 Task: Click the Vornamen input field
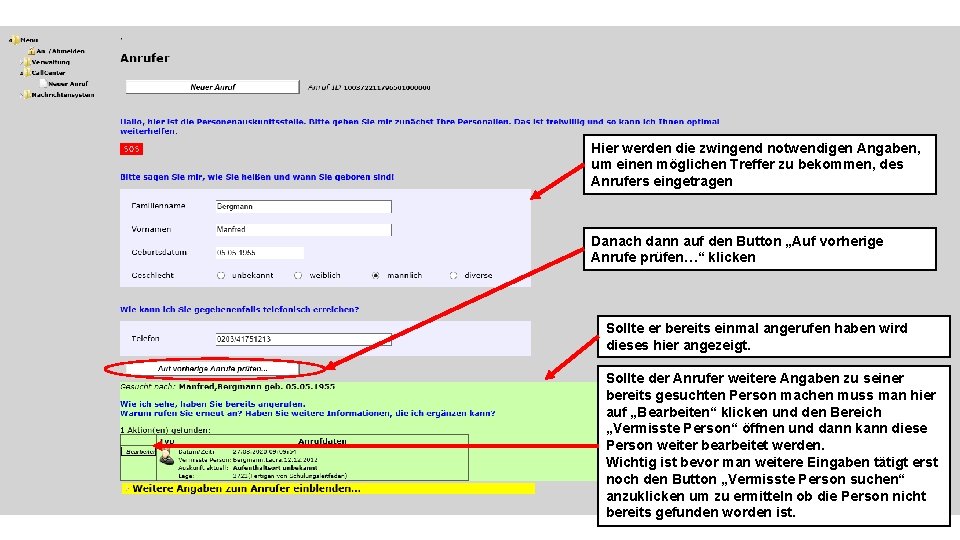point(303,229)
